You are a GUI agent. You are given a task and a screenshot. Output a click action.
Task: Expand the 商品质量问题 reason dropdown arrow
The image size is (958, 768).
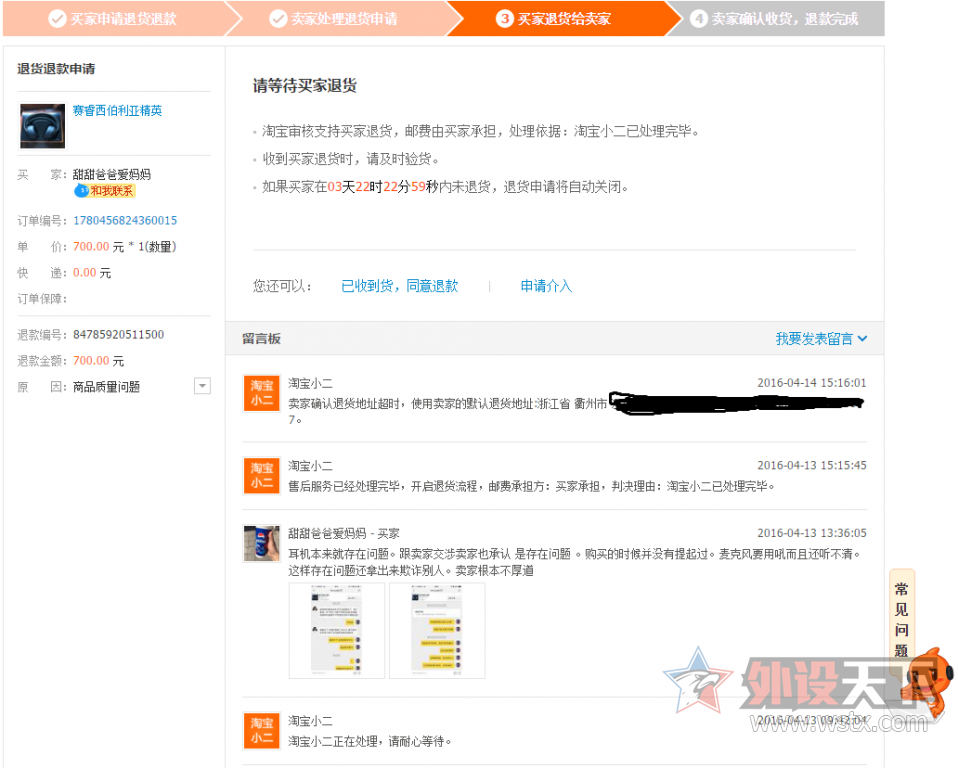point(202,386)
